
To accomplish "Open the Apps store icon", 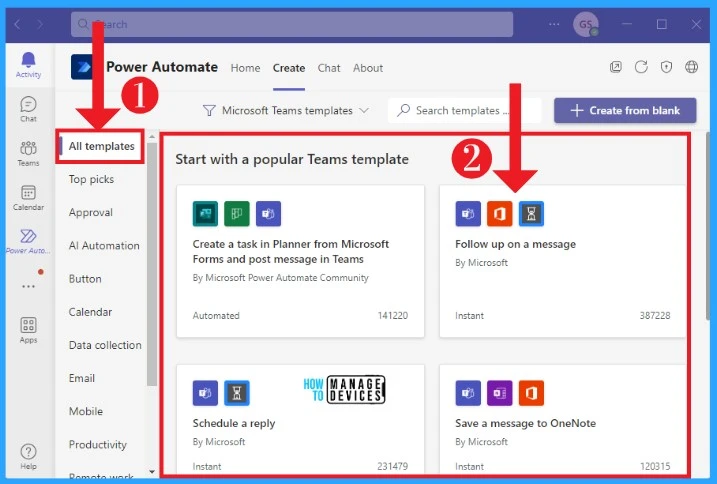I will point(28,330).
